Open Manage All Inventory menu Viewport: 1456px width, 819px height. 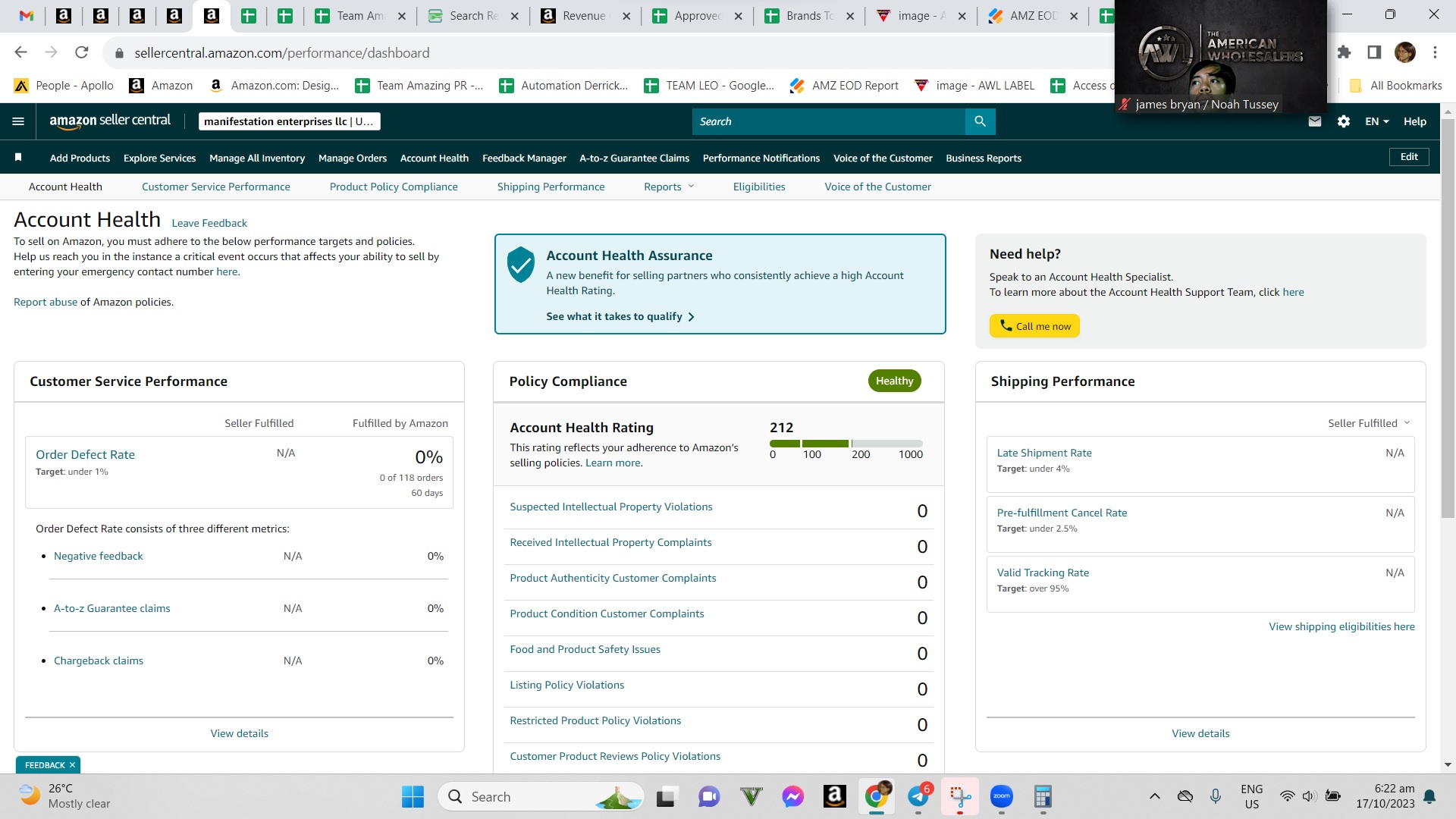(x=257, y=158)
